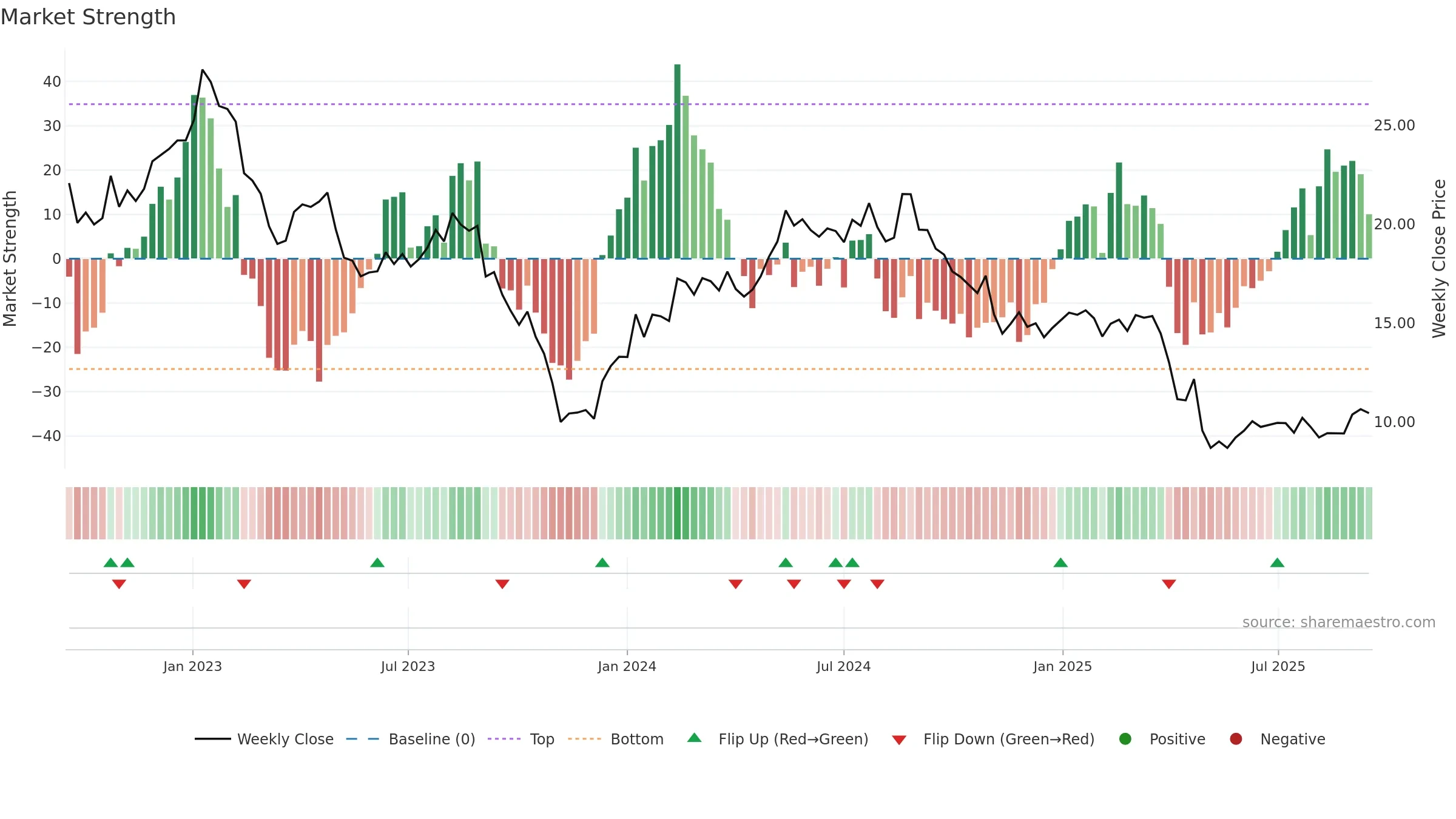Image resolution: width=1456 pixels, height=819 pixels.
Task: Click the purple dotted Top line at 35
Action: 719,104
